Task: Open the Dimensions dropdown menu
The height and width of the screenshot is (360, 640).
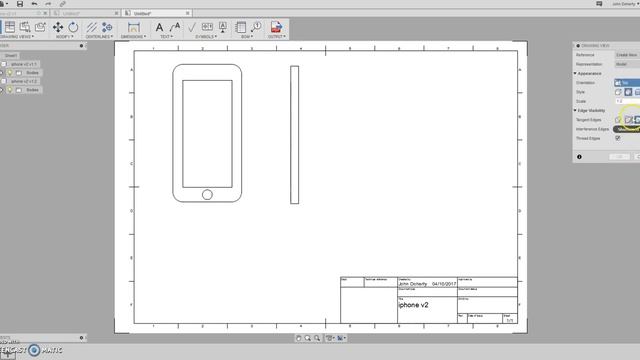Action: coord(133,37)
